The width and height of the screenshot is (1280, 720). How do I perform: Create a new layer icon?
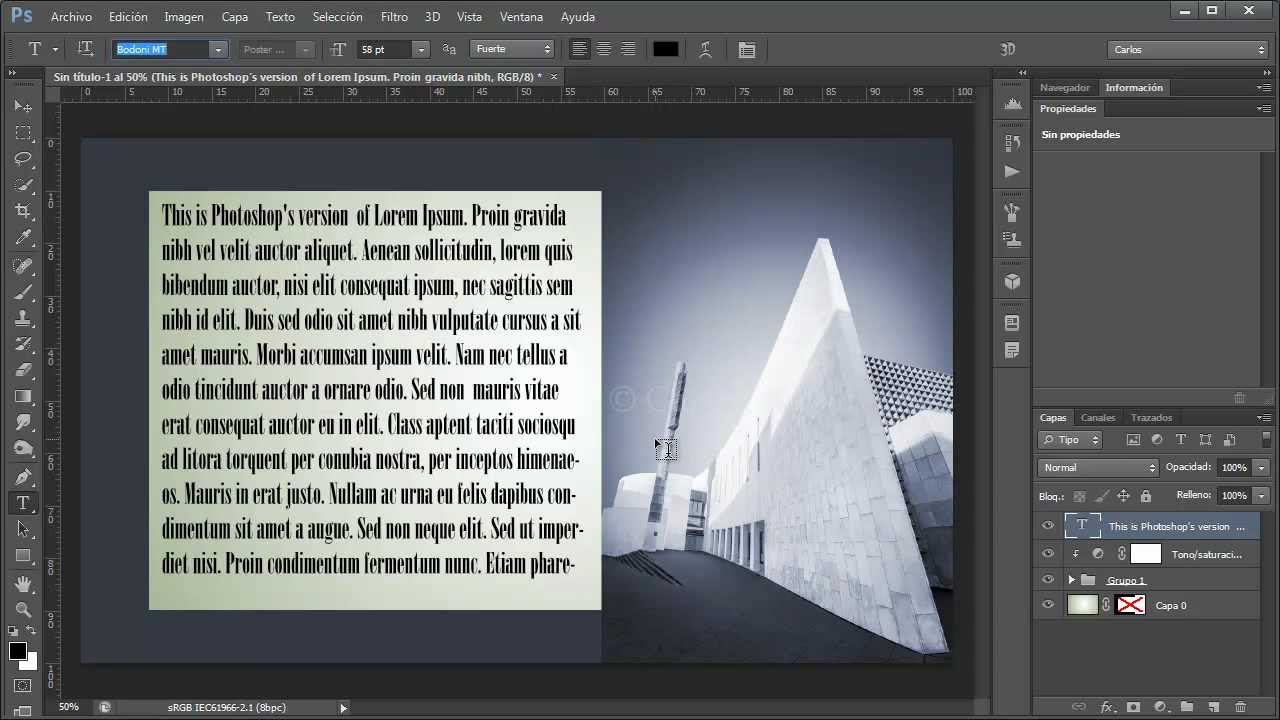(1213, 707)
